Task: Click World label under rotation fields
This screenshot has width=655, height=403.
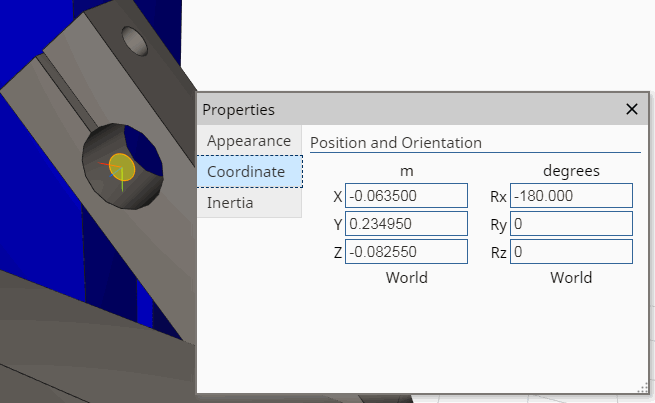Action: click(571, 277)
